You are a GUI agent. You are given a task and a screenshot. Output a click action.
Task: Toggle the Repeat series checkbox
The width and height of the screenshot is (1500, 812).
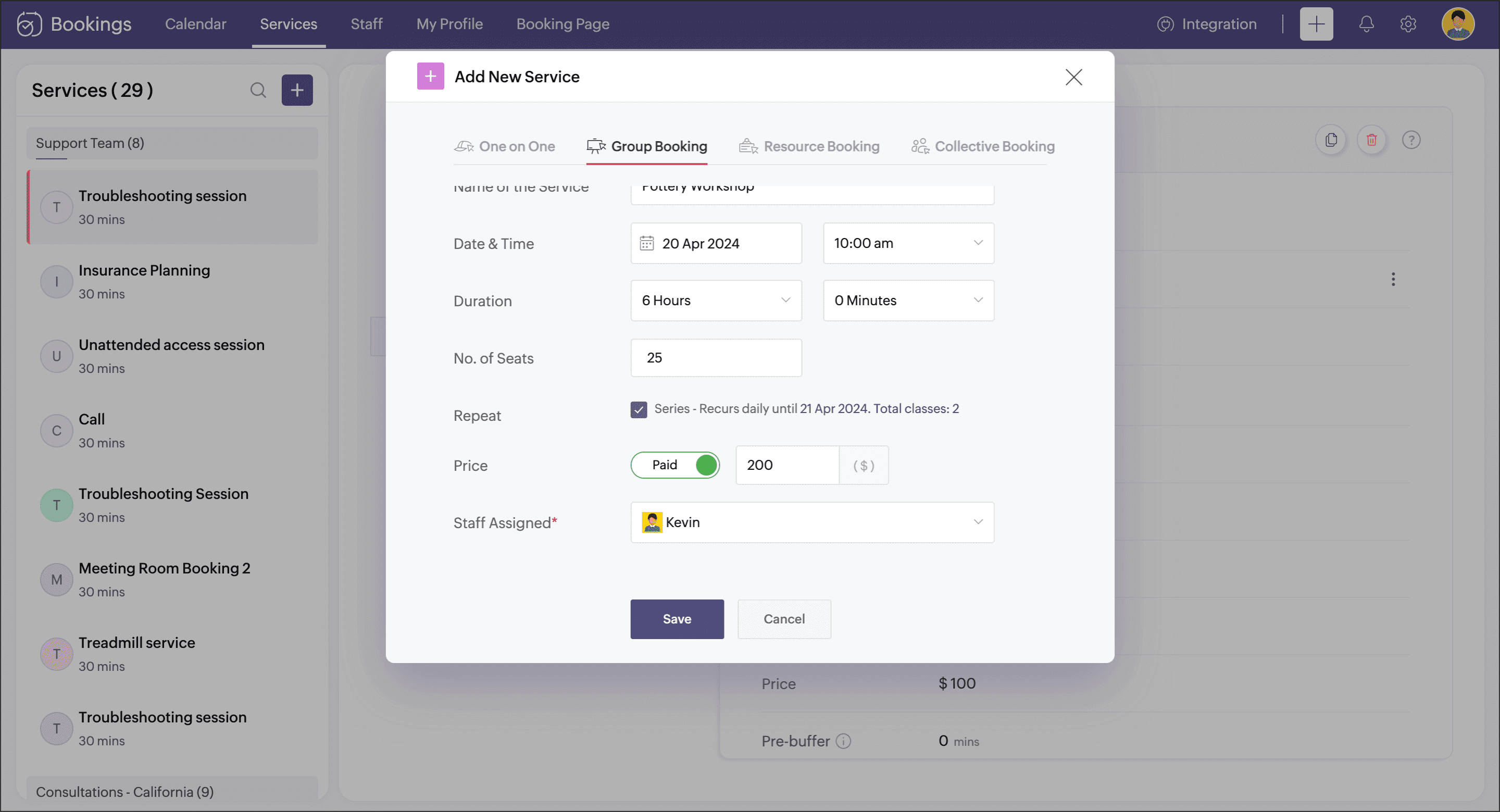639,409
